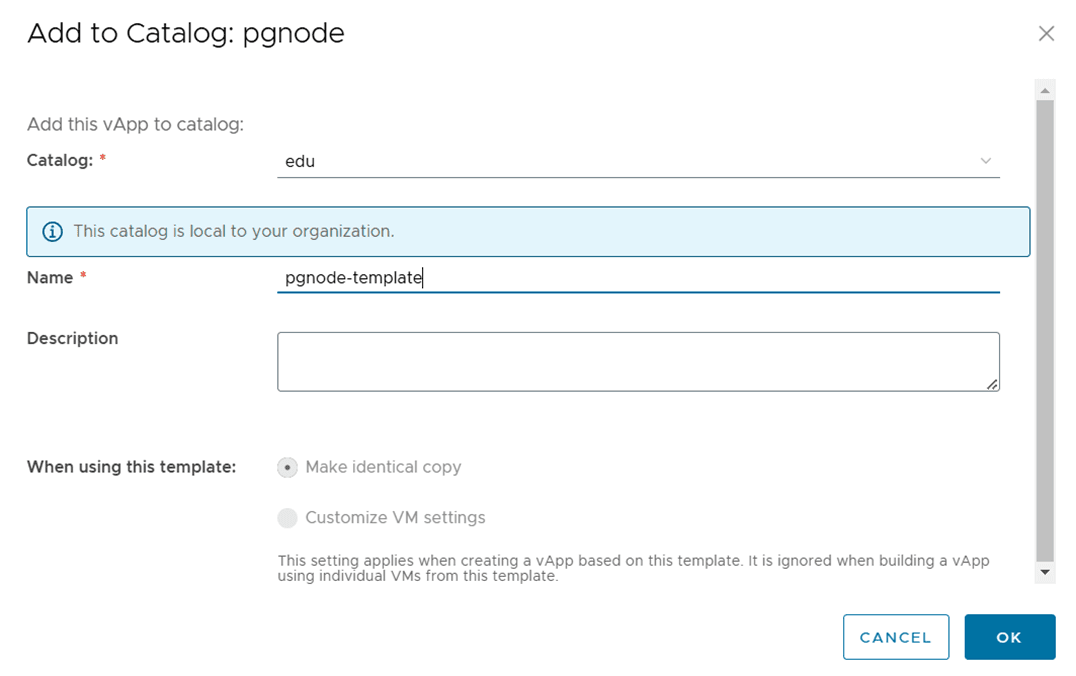The height and width of the screenshot is (676, 1076).
Task: Click the scrollbar up arrow
Action: tap(1045, 91)
